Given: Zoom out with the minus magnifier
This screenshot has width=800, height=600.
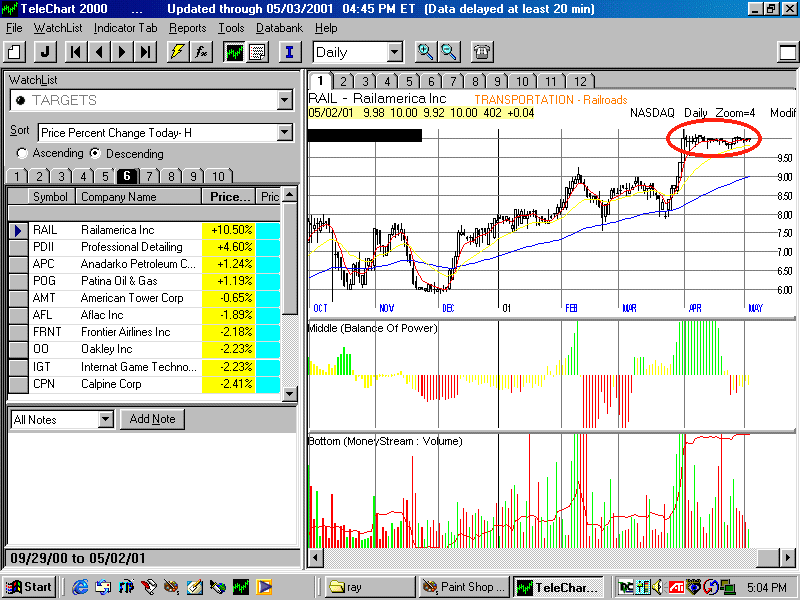Looking at the screenshot, I should pos(448,52).
